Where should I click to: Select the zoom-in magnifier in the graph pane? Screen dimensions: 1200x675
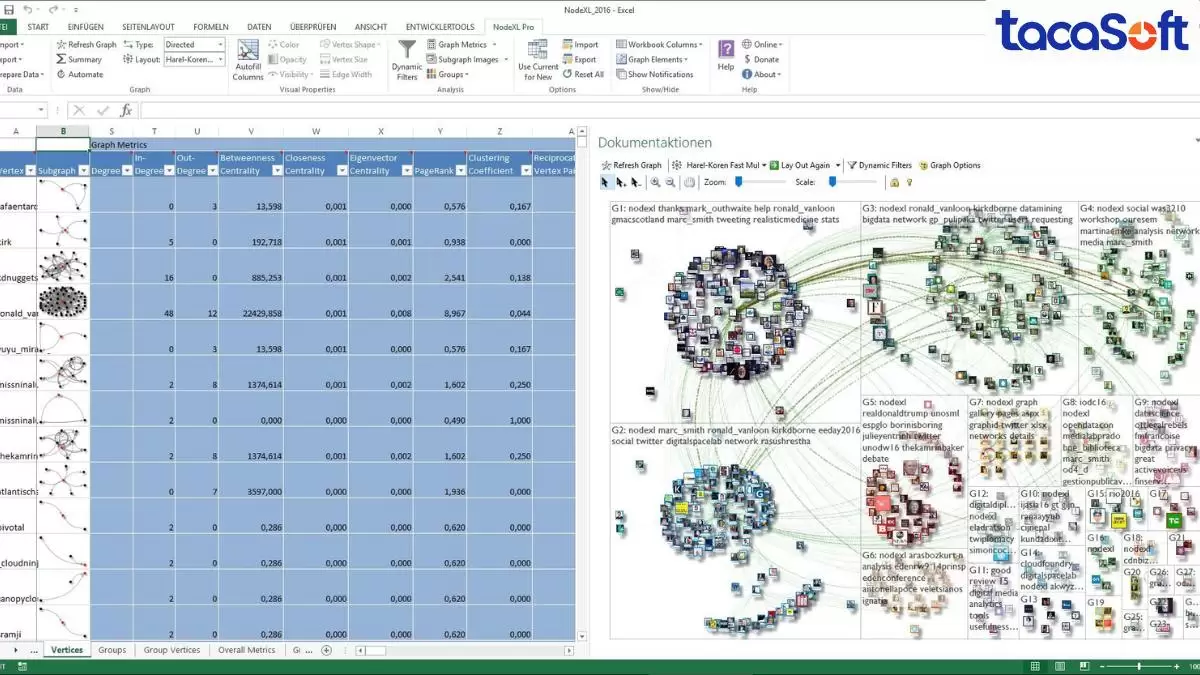[x=655, y=182]
